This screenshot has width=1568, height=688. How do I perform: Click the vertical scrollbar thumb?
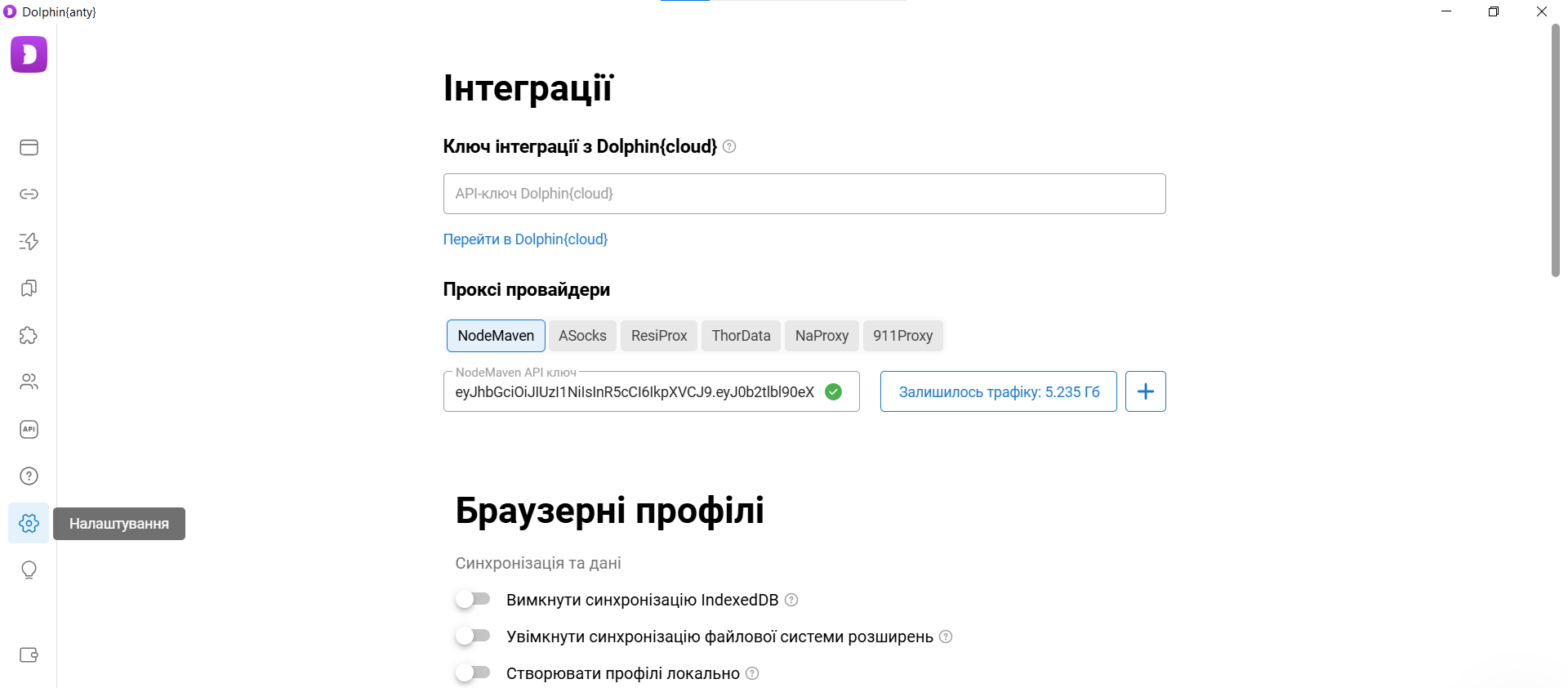pos(1555,151)
